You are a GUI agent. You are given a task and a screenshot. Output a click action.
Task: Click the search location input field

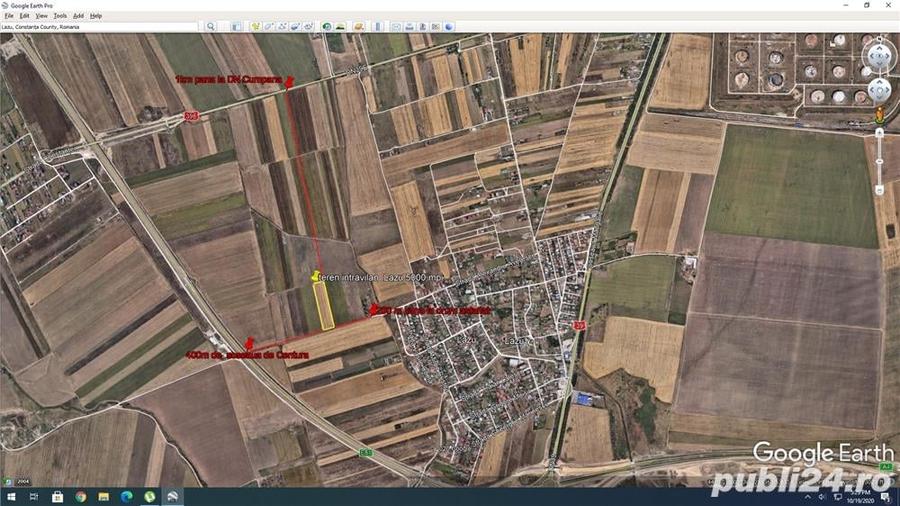pyautogui.click(x=100, y=27)
